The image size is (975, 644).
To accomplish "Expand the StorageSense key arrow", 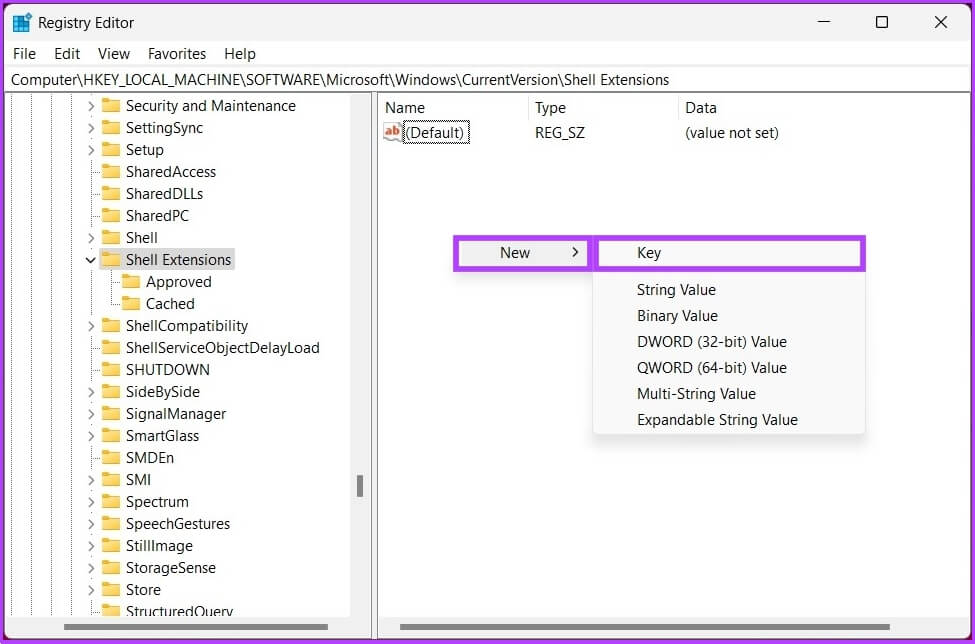I will click(x=91, y=568).
